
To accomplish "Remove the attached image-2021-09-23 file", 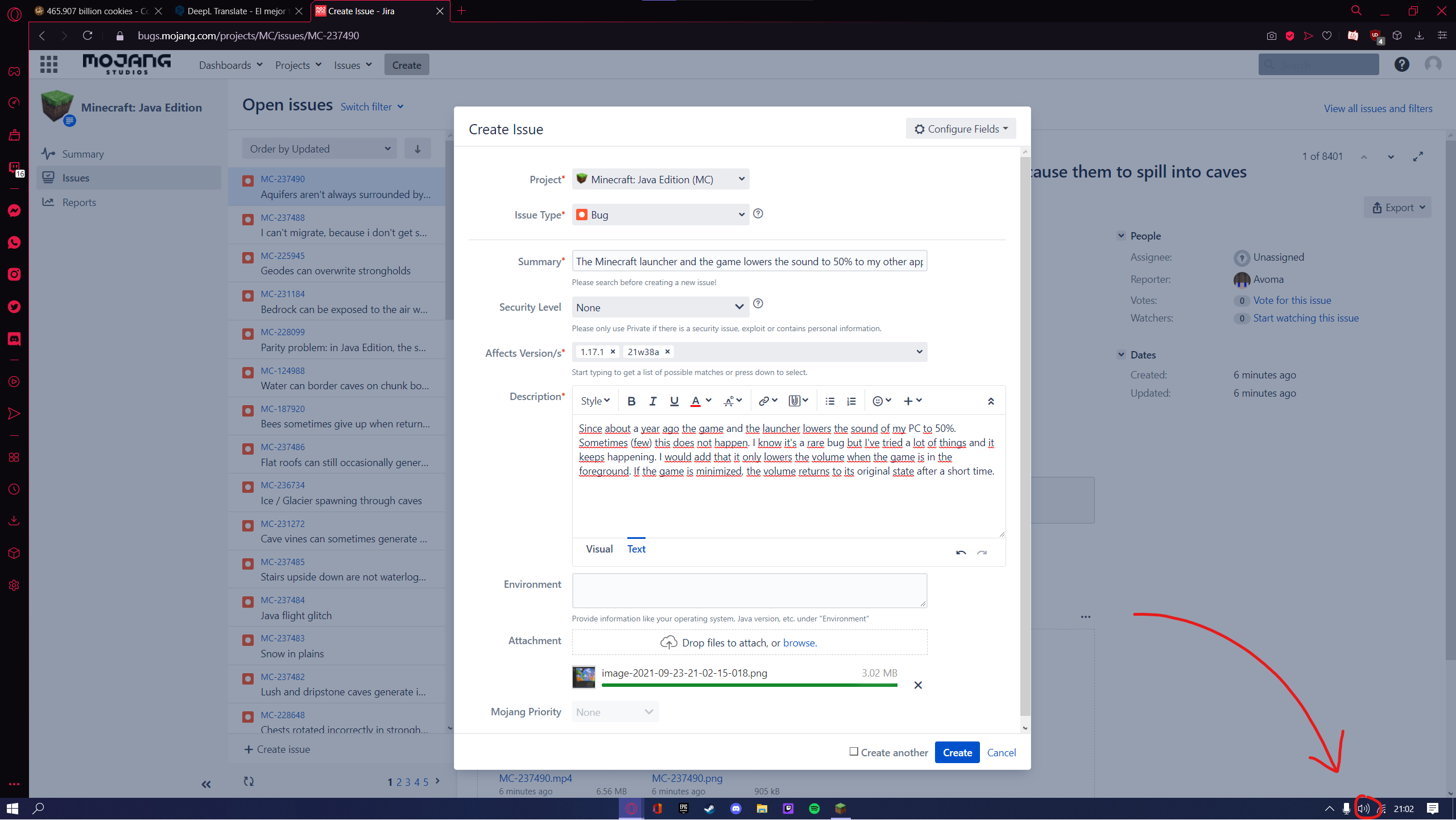I will tap(918, 685).
